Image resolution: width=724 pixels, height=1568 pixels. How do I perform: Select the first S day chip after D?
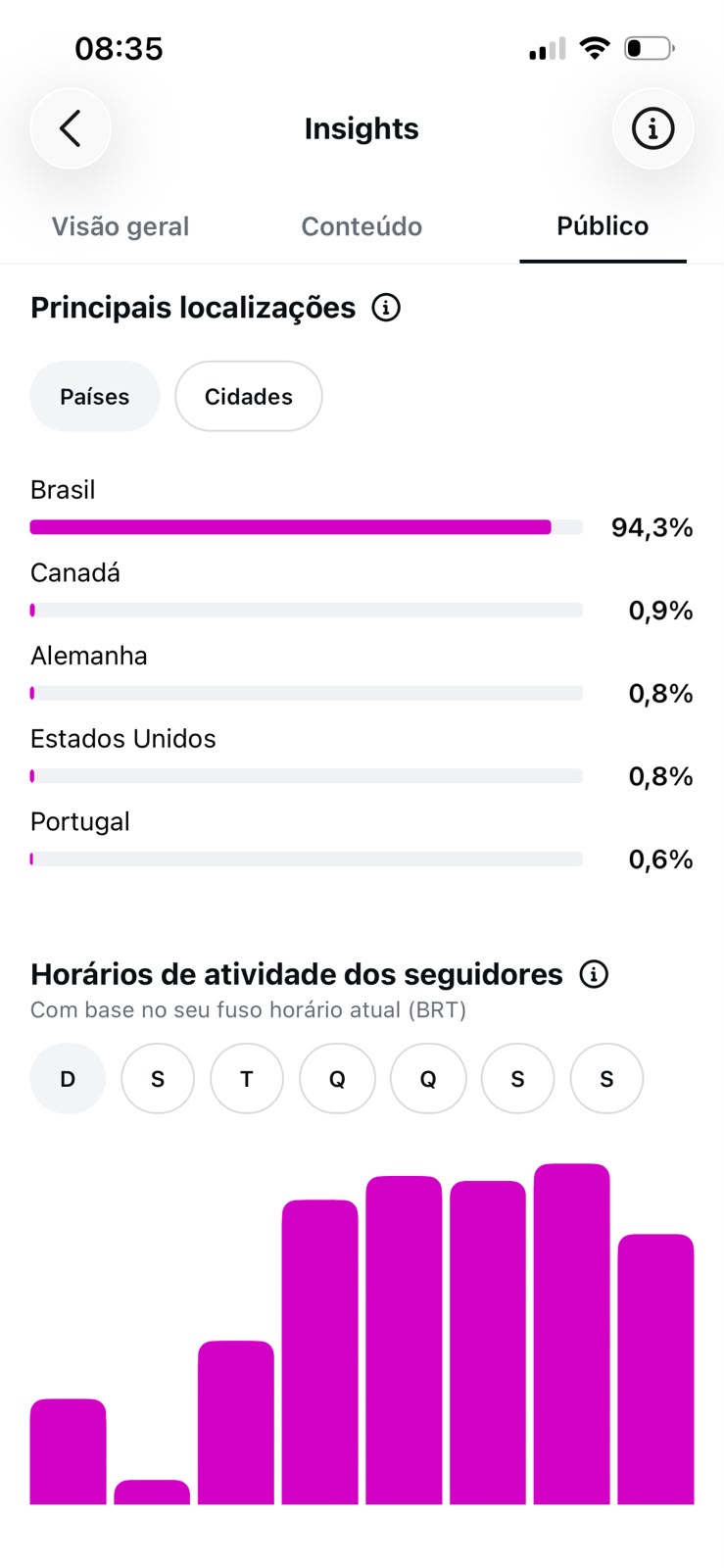[158, 1078]
